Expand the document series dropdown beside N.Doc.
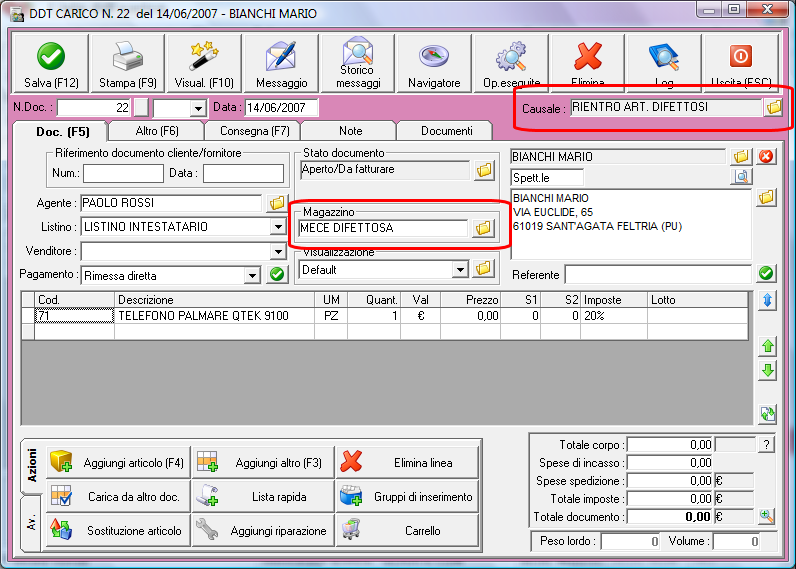Viewport: 796px width, 569px height. coord(198,108)
